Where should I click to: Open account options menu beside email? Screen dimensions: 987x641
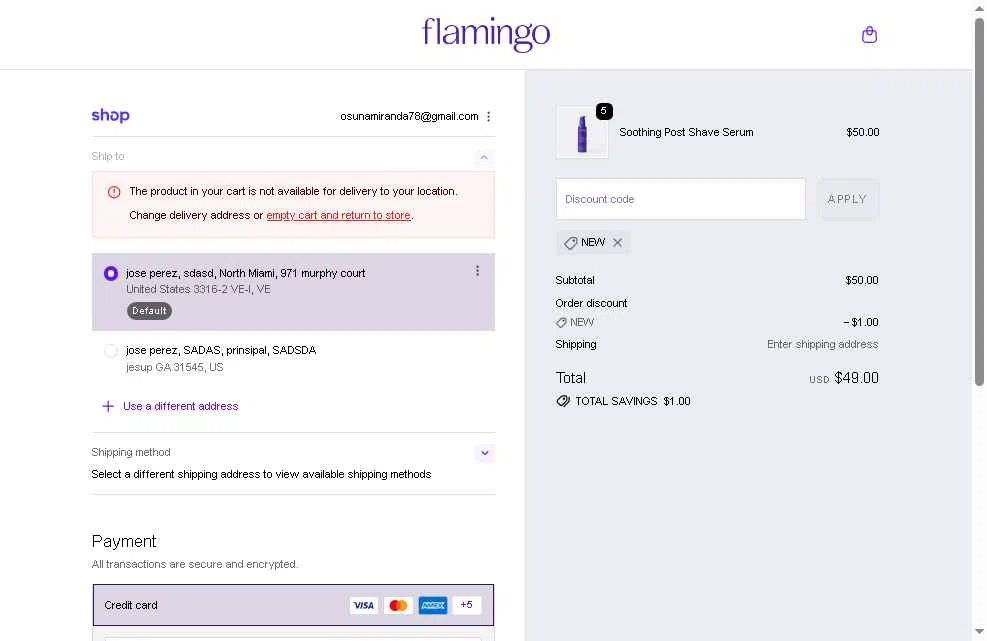(489, 116)
